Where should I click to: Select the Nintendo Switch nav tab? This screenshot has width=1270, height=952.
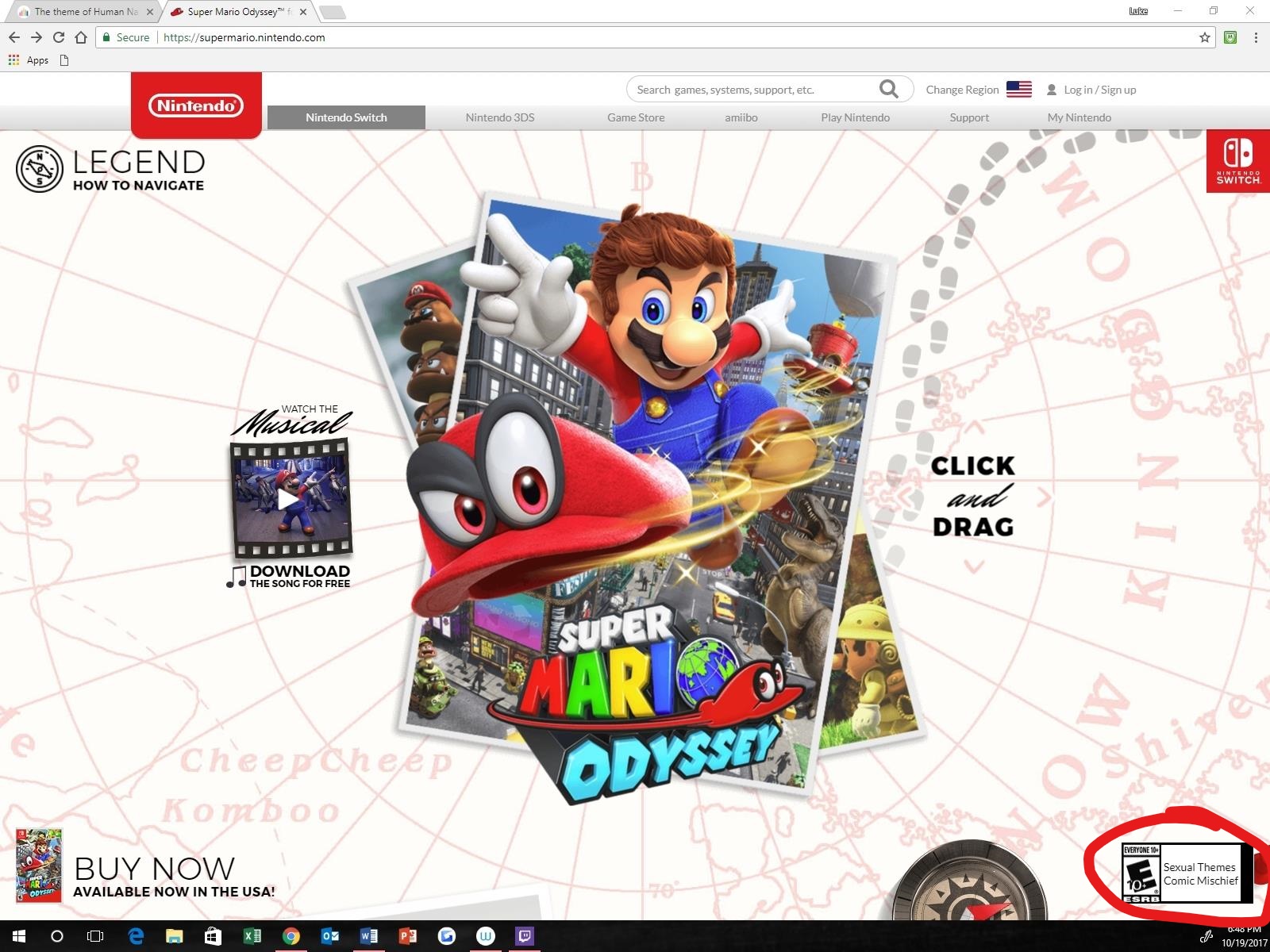(x=346, y=117)
